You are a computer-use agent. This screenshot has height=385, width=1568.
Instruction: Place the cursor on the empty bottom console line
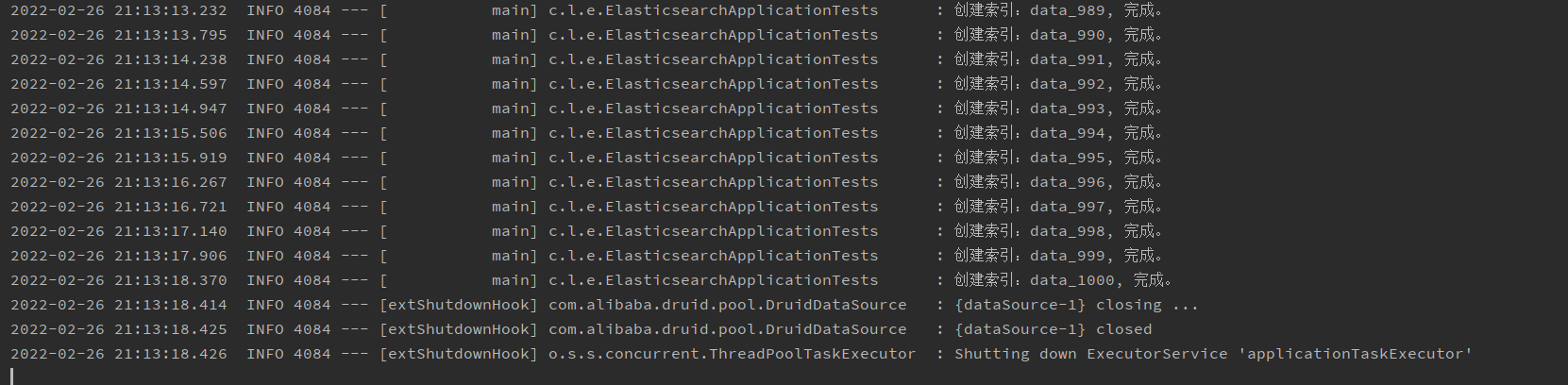click(784, 377)
